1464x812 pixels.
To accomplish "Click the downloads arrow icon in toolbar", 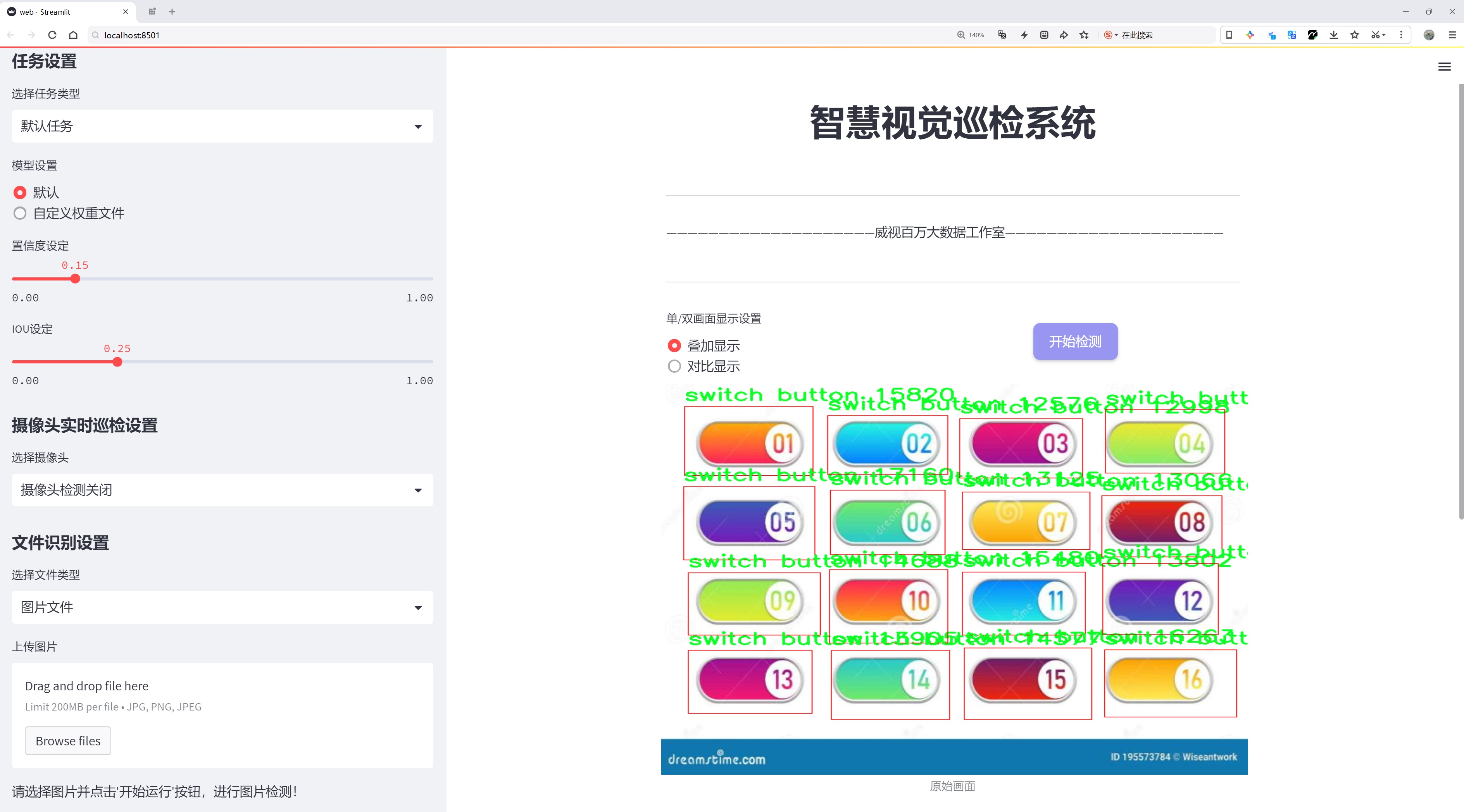I will tap(1333, 34).
